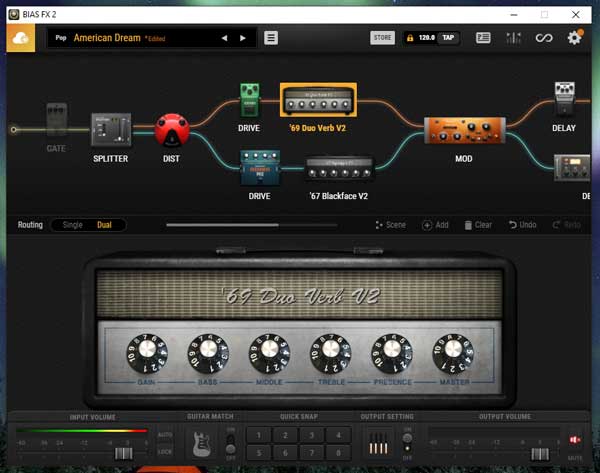
Task: Open the Pop category label
Action: coord(61,38)
